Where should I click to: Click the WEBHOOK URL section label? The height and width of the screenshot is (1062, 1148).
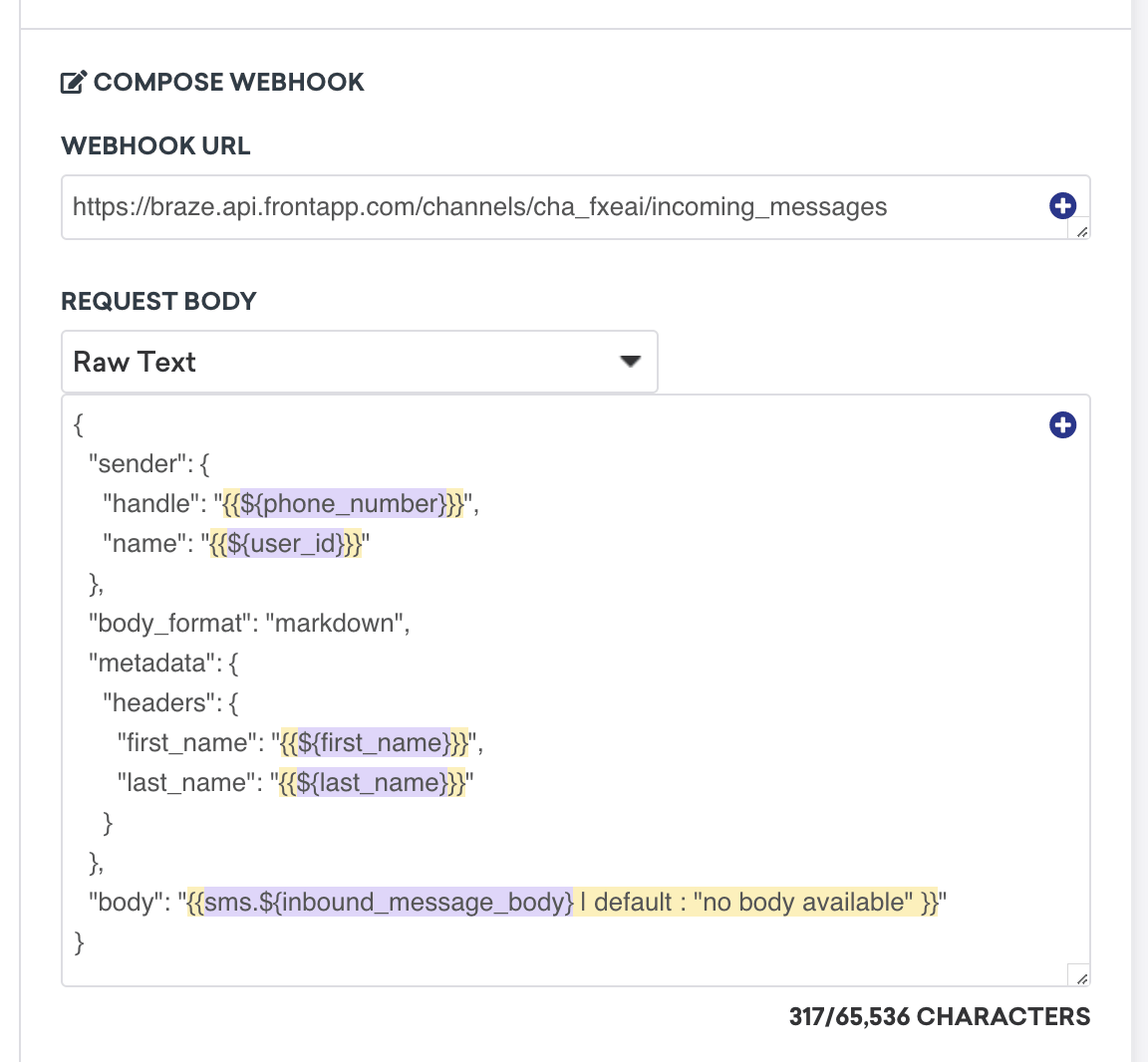[x=155, y=145]
